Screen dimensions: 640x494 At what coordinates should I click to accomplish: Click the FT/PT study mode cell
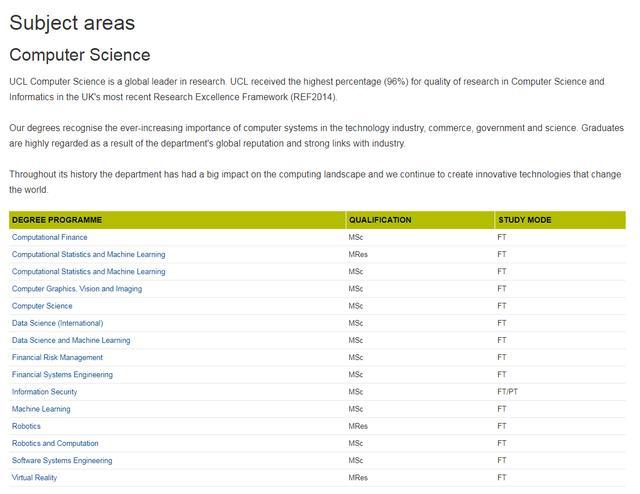[507, 392]
